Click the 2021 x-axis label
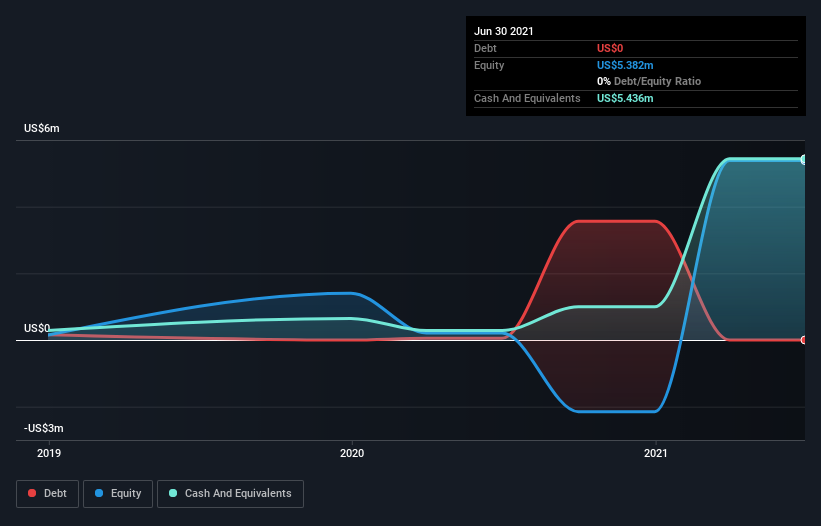Viewport: 821px width, 526px height. [656, 453]
